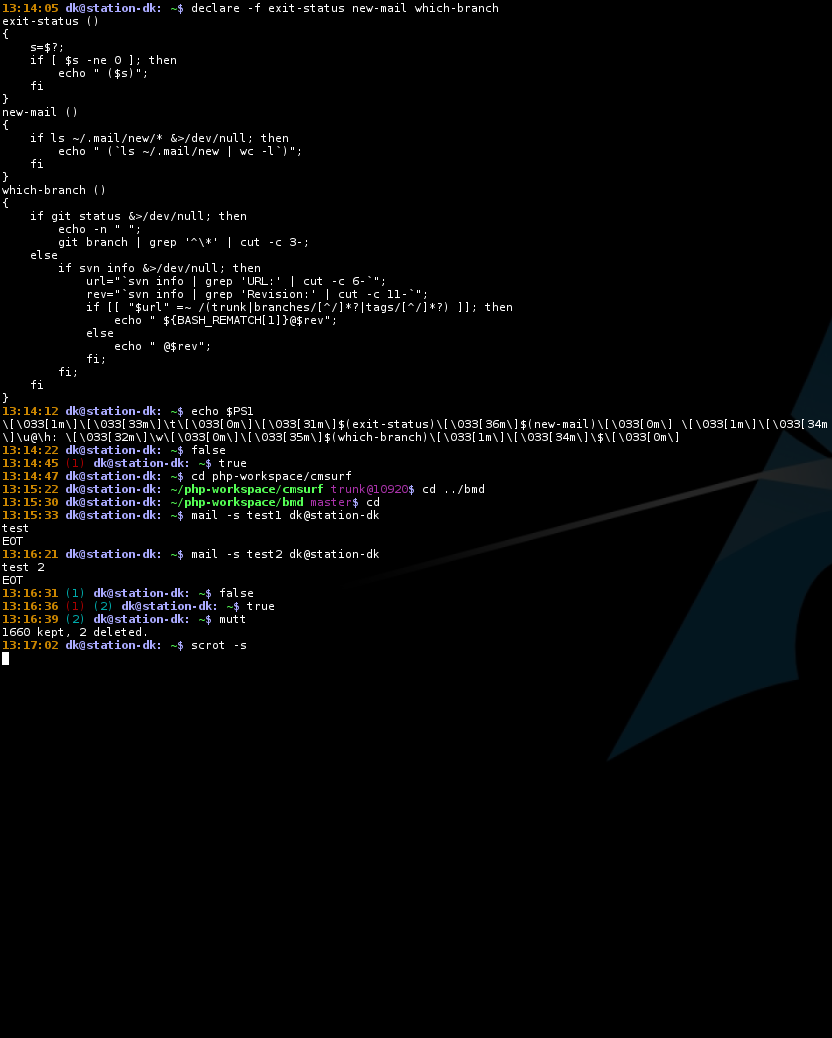Click the magenta 'master' branch indicator
Viewport: 832px width, 1038px height.
tap(331, 502)
